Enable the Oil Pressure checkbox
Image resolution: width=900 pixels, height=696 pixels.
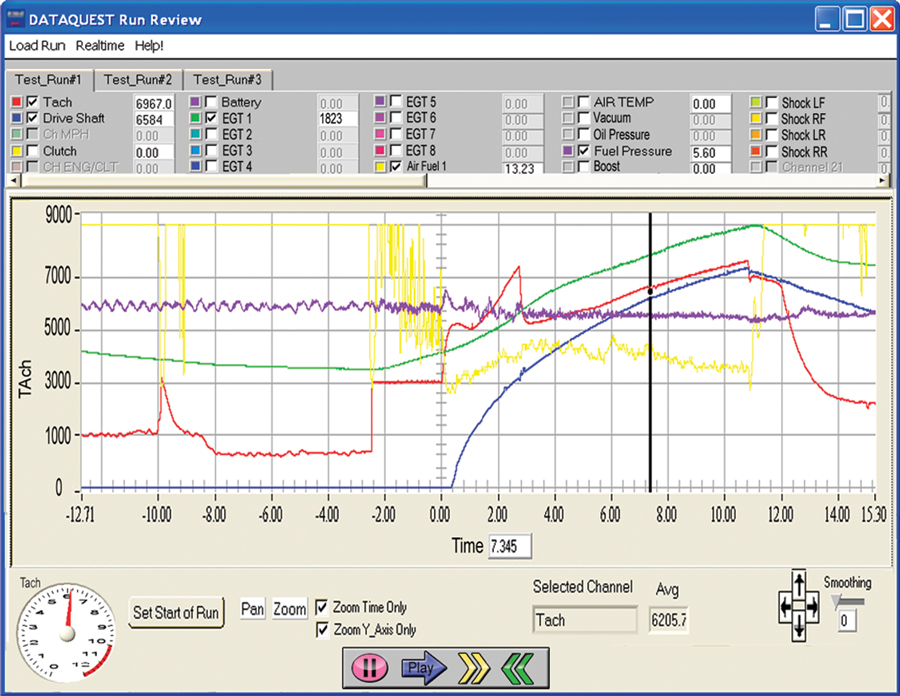click(x=584, y=134)
